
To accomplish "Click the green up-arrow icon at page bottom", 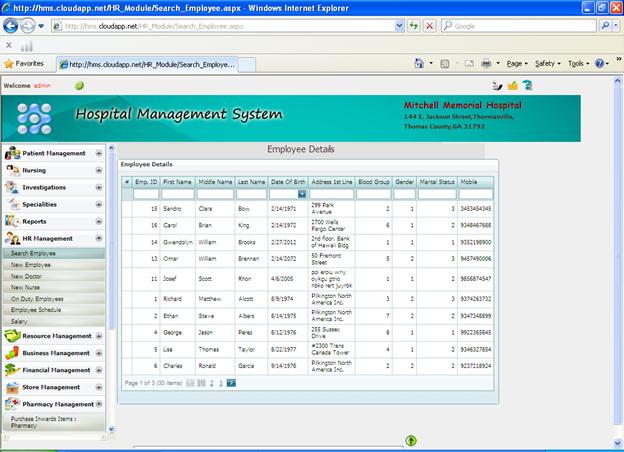I will [411, 440].
